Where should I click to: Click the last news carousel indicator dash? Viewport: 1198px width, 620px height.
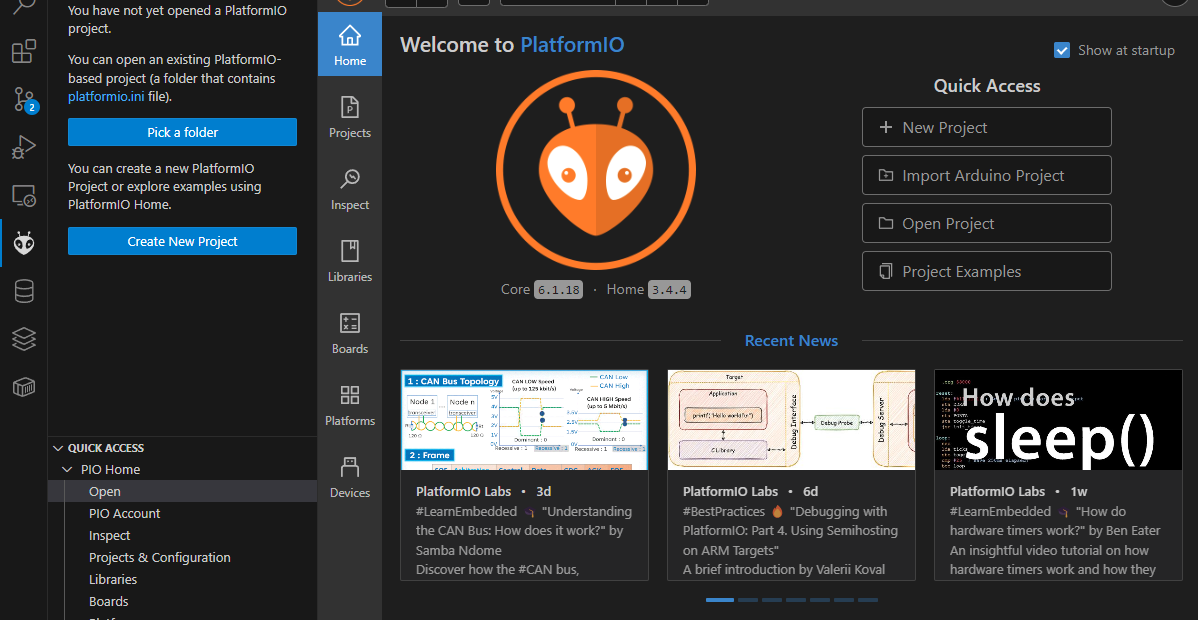(868, 600)
